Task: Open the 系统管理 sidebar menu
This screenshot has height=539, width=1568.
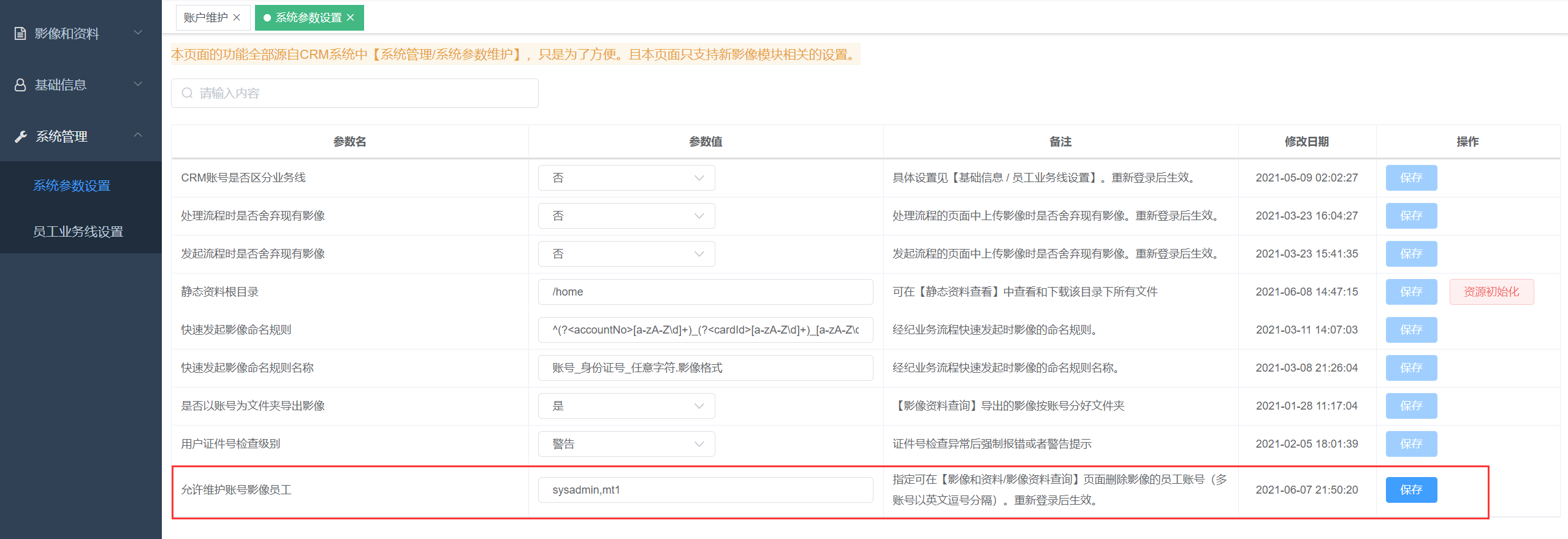Action: click(81, 136)
